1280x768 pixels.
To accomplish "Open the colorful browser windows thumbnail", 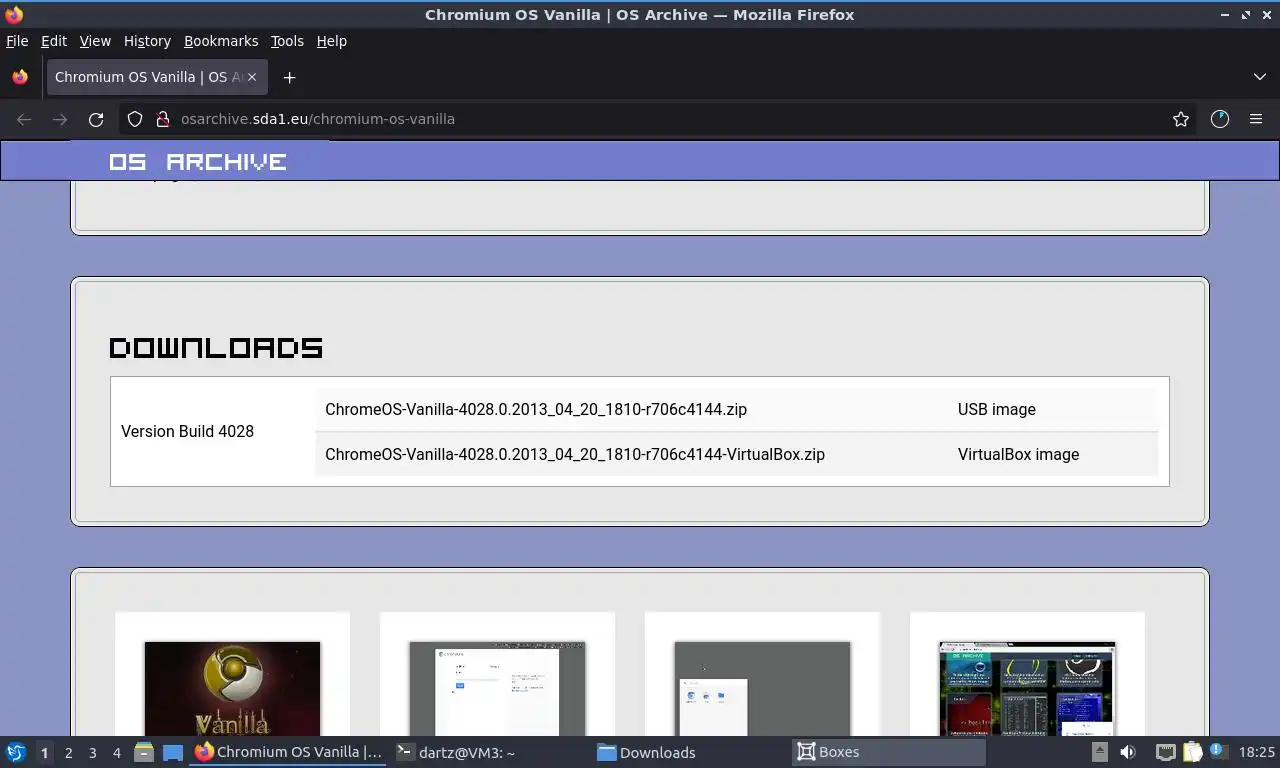I will pyautogui.click(x=1027, y=689).
